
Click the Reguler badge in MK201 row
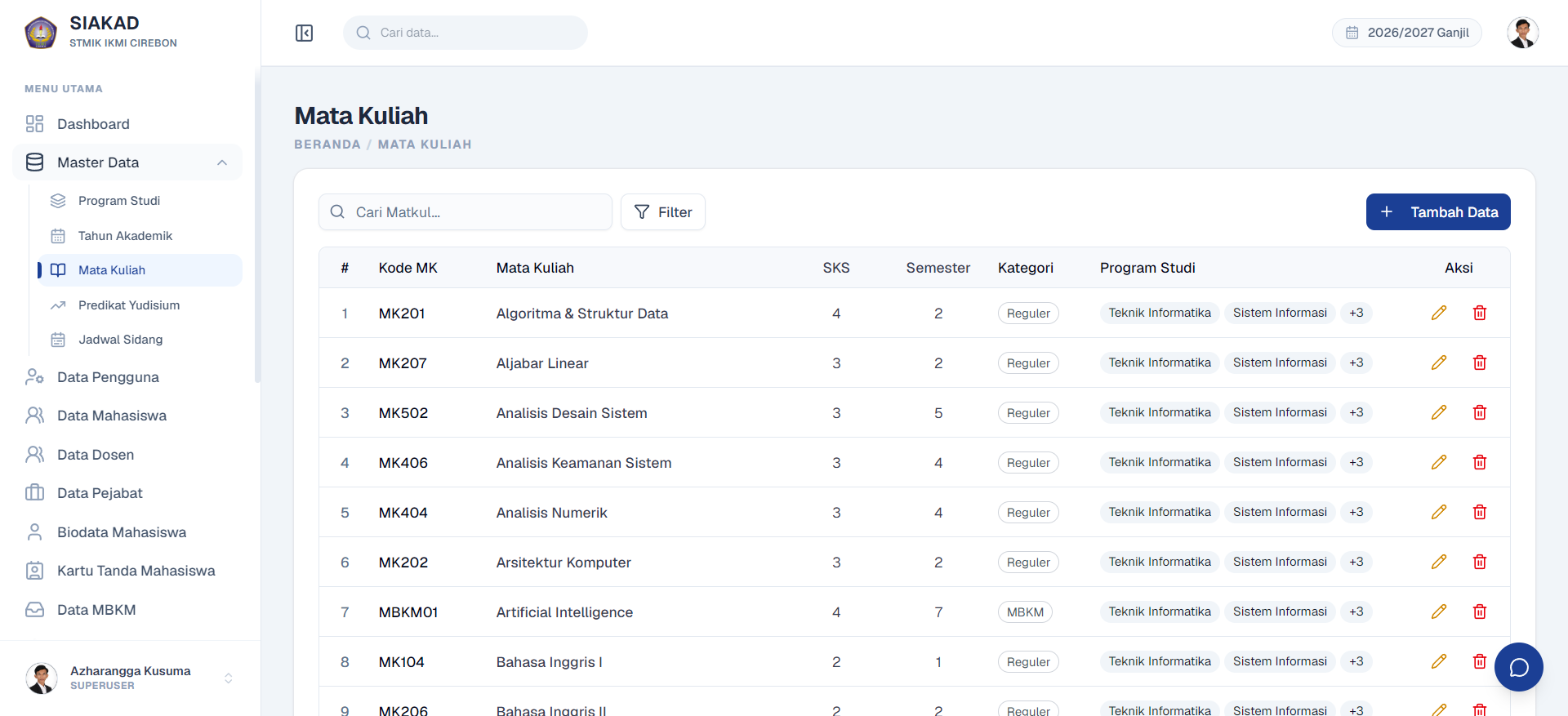[1028, 313]
